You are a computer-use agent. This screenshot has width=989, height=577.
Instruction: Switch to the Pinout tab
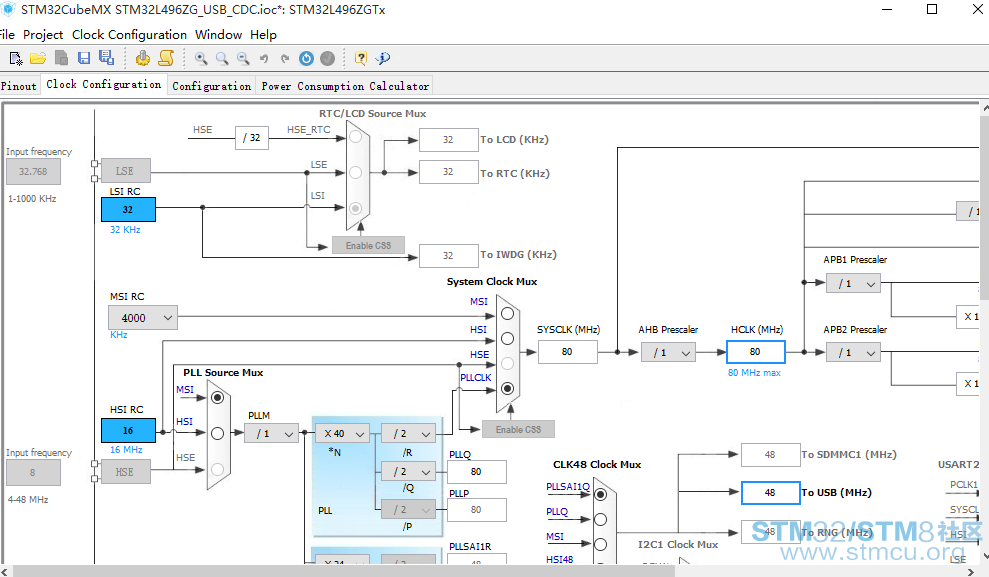[x=19, y=86]
